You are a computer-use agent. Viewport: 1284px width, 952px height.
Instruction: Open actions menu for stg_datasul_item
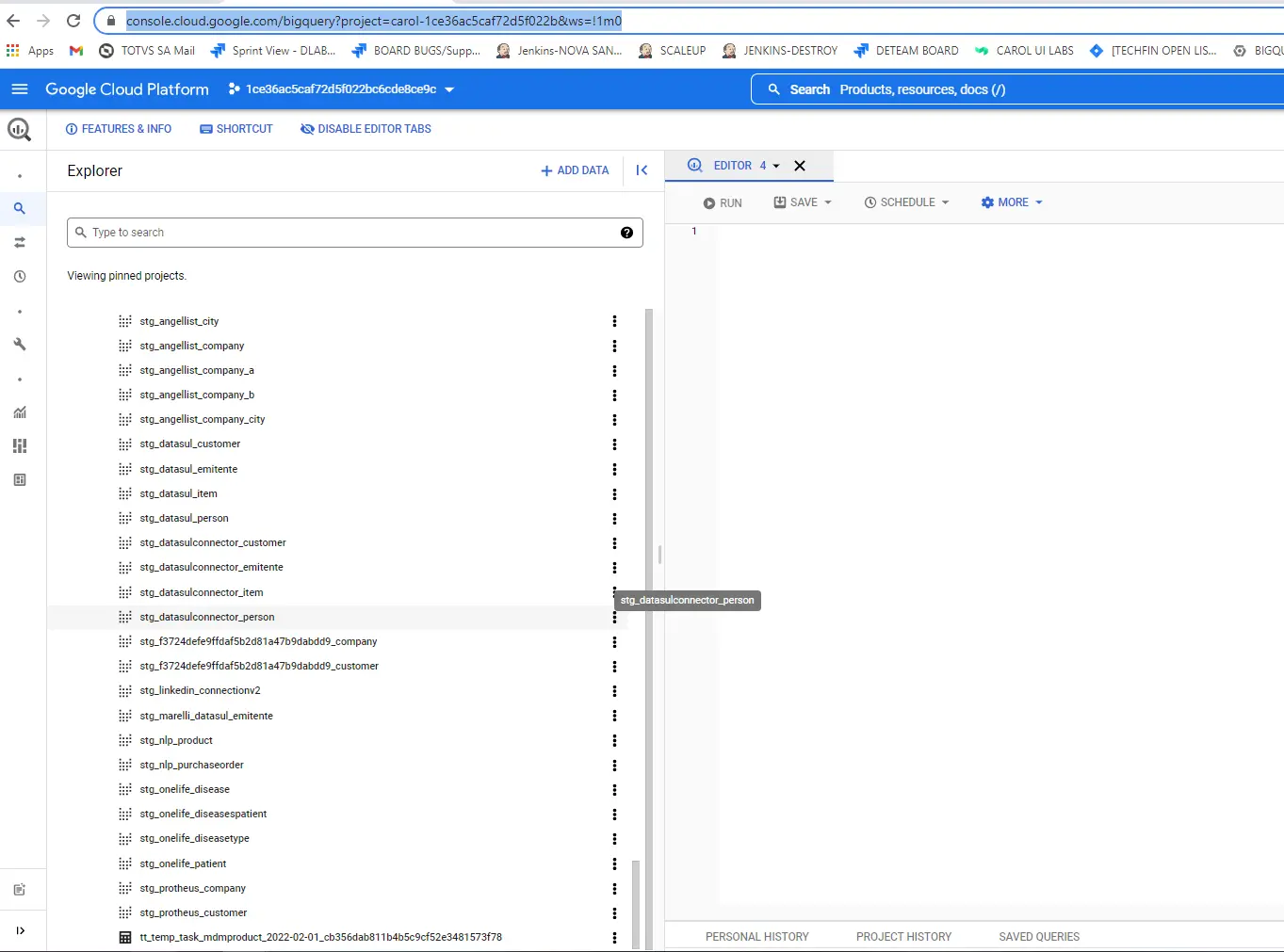click(614, 494)
